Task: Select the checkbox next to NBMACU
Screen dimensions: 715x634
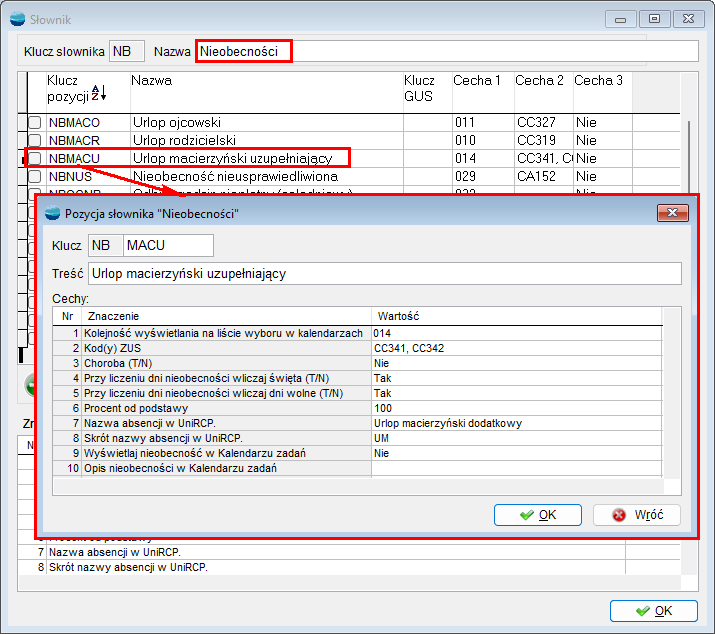Action: point(35,158)
